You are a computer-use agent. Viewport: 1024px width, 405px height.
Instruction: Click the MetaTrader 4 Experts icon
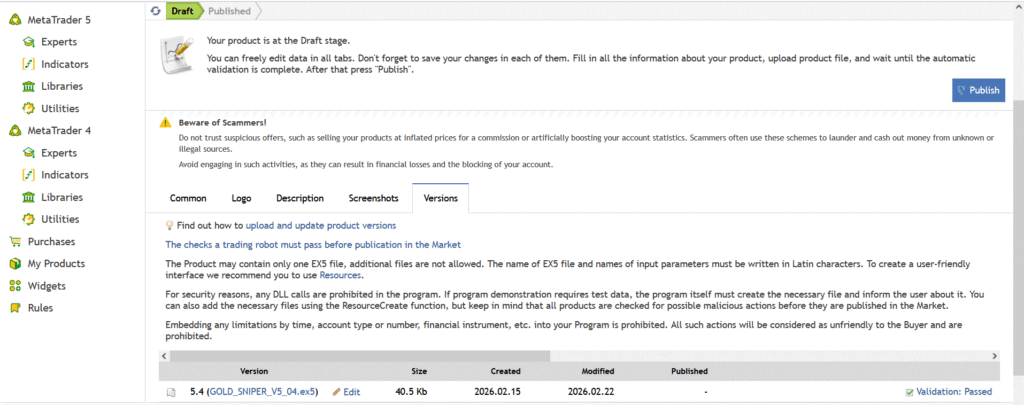(x=29, y=153)
